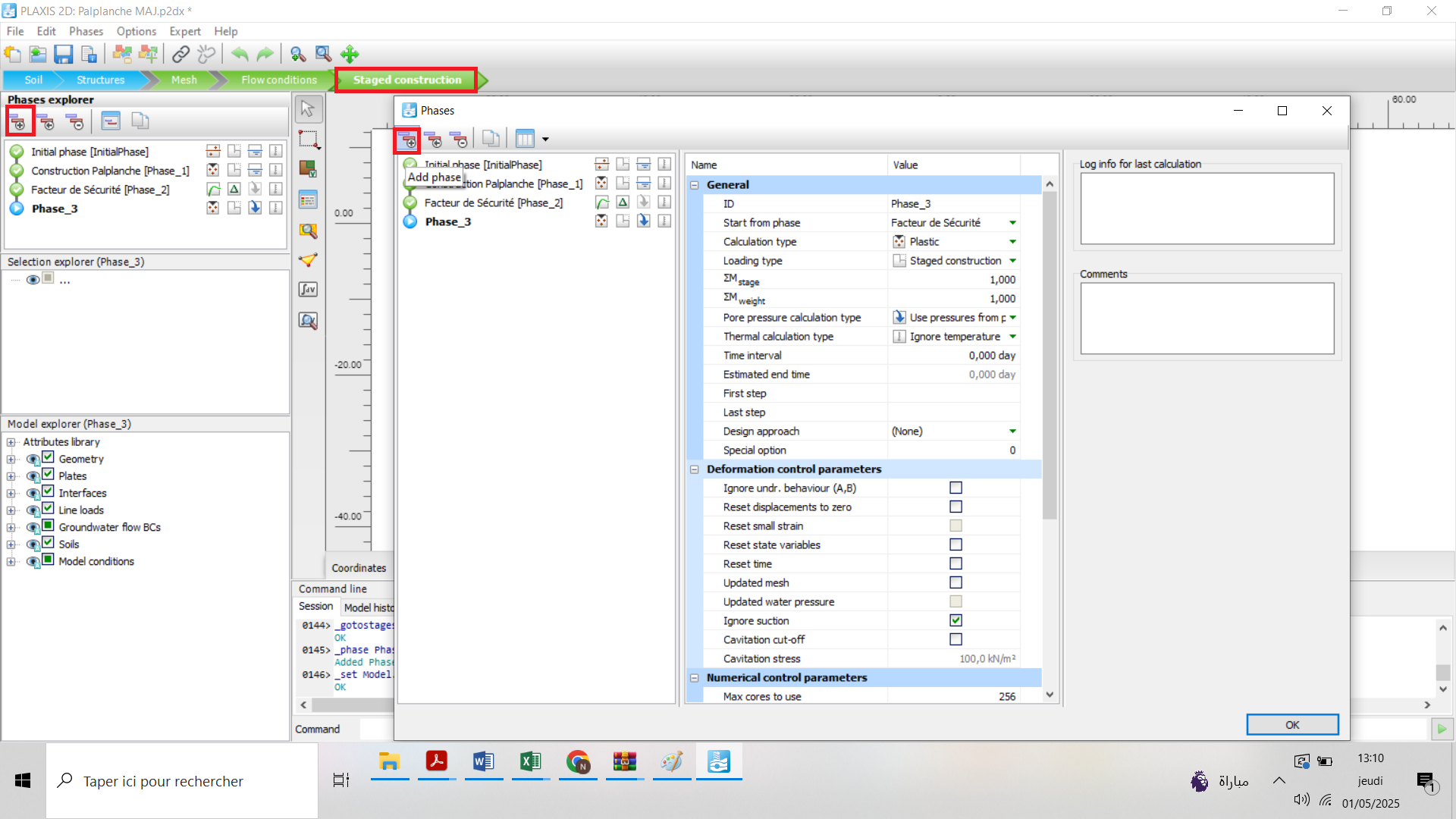Screen dimensions: 1456x819
Task: Open the Phases menu in the menu bar
Action: pyautogui.click(x=86, y=31)
